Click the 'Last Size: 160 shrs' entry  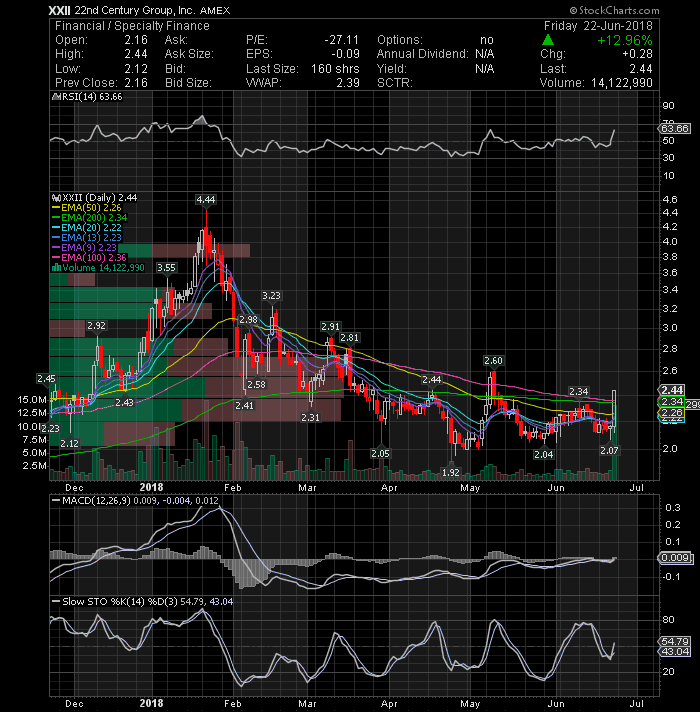[302, 69]
